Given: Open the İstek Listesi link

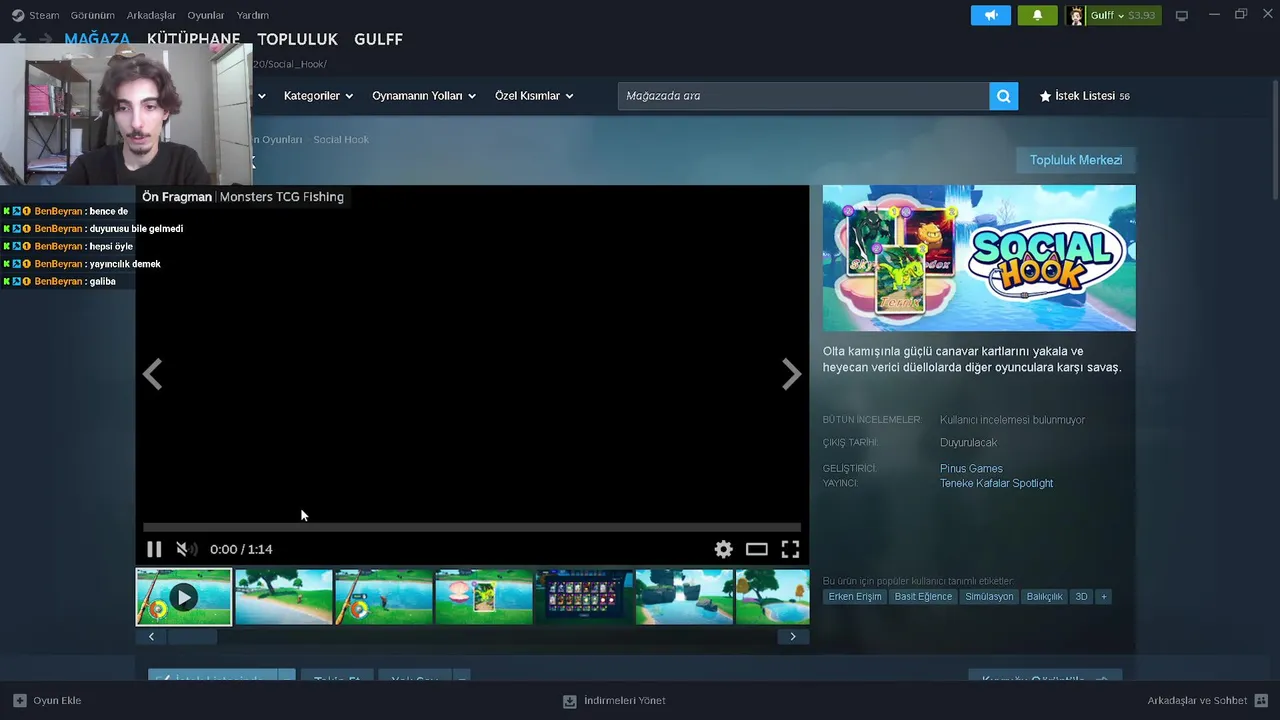Looking at the screenshot, I should (x=1085, y=96).
